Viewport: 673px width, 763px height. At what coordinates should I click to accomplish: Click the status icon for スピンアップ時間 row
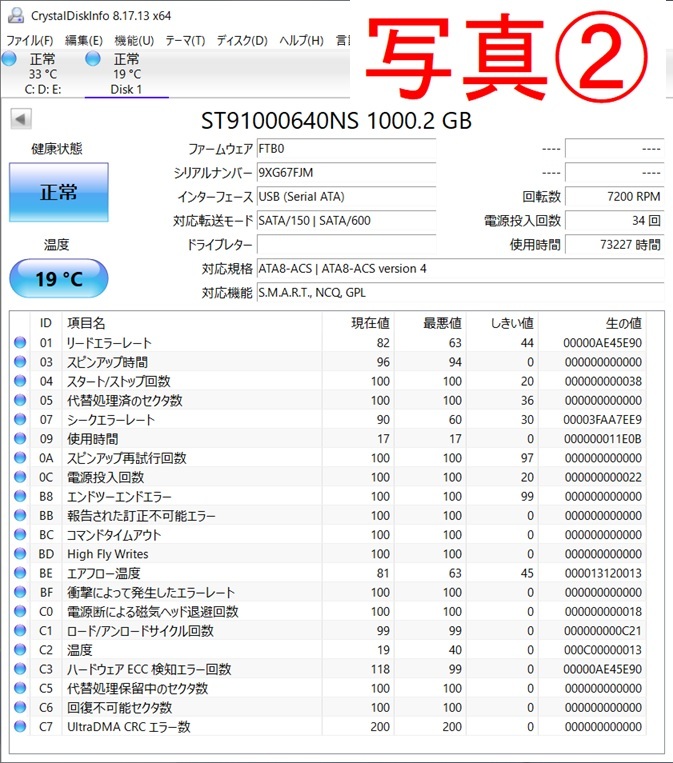20,362
